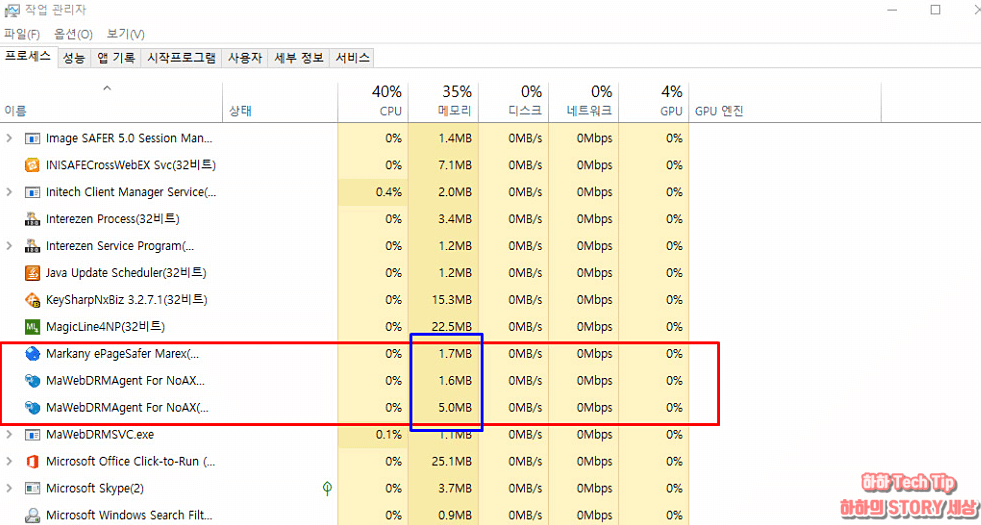981x525 pixels.
Task: Switch to the 세부 정보 tab
Action: 298,58
